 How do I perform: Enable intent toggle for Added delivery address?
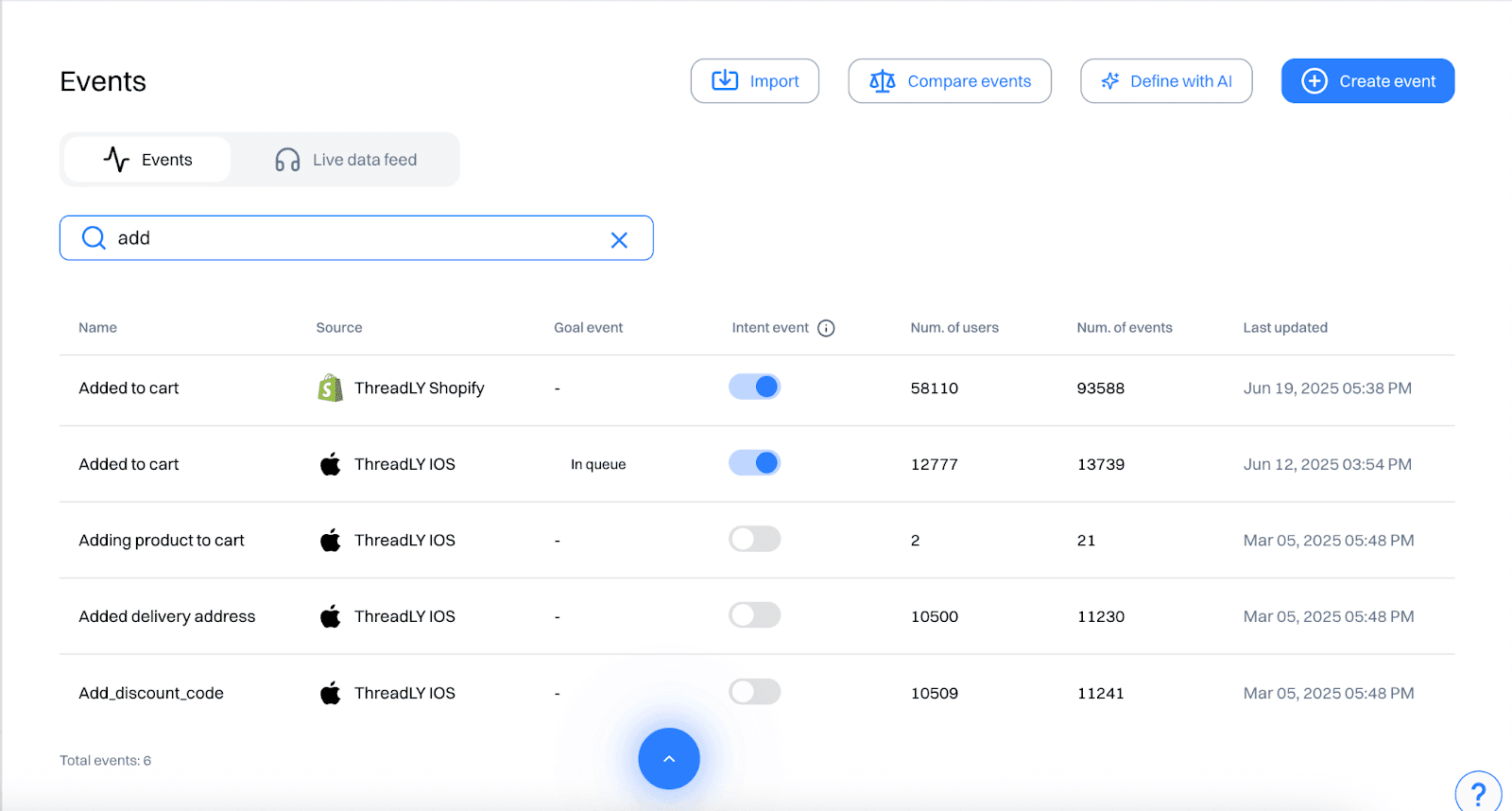[x=754, y=615]
